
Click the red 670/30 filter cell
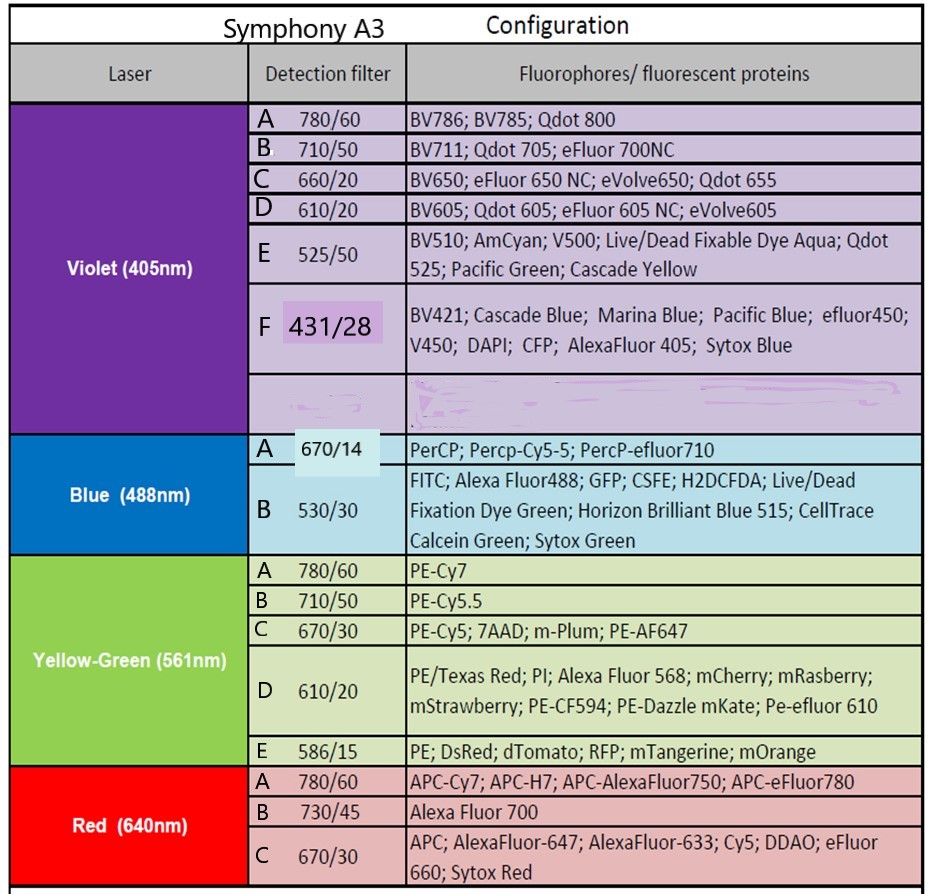point(327,856)
